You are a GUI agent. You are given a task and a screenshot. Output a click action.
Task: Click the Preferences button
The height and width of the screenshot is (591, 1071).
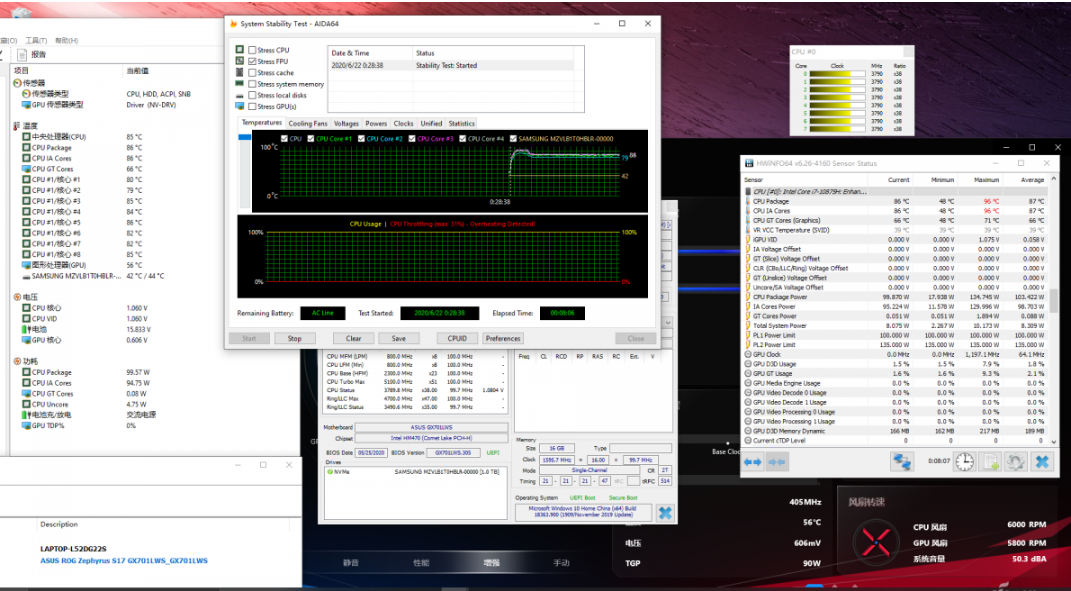click(x=503, y=338)
